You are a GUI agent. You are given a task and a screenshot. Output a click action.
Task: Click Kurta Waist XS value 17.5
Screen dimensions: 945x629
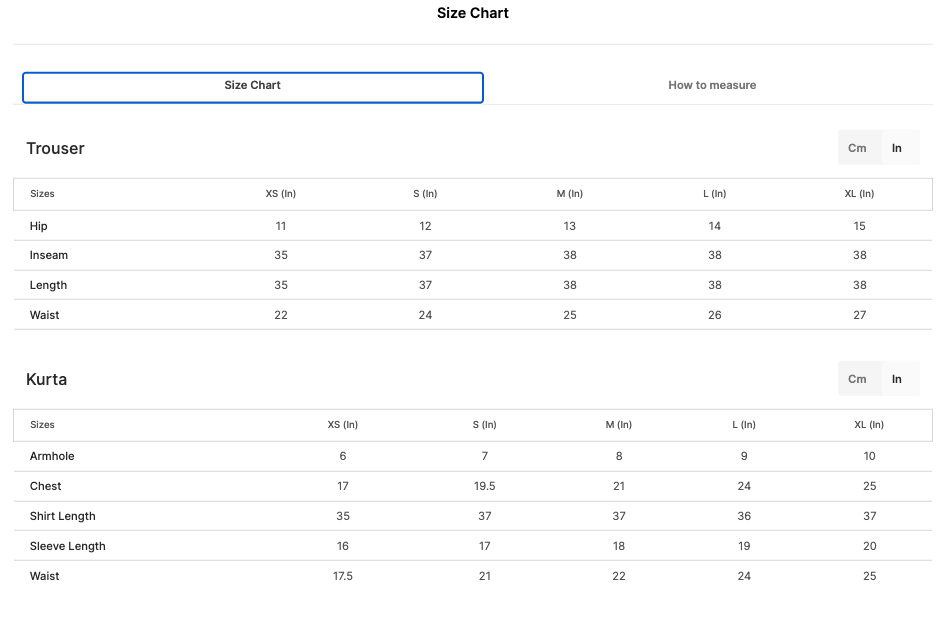click(343, 576)
